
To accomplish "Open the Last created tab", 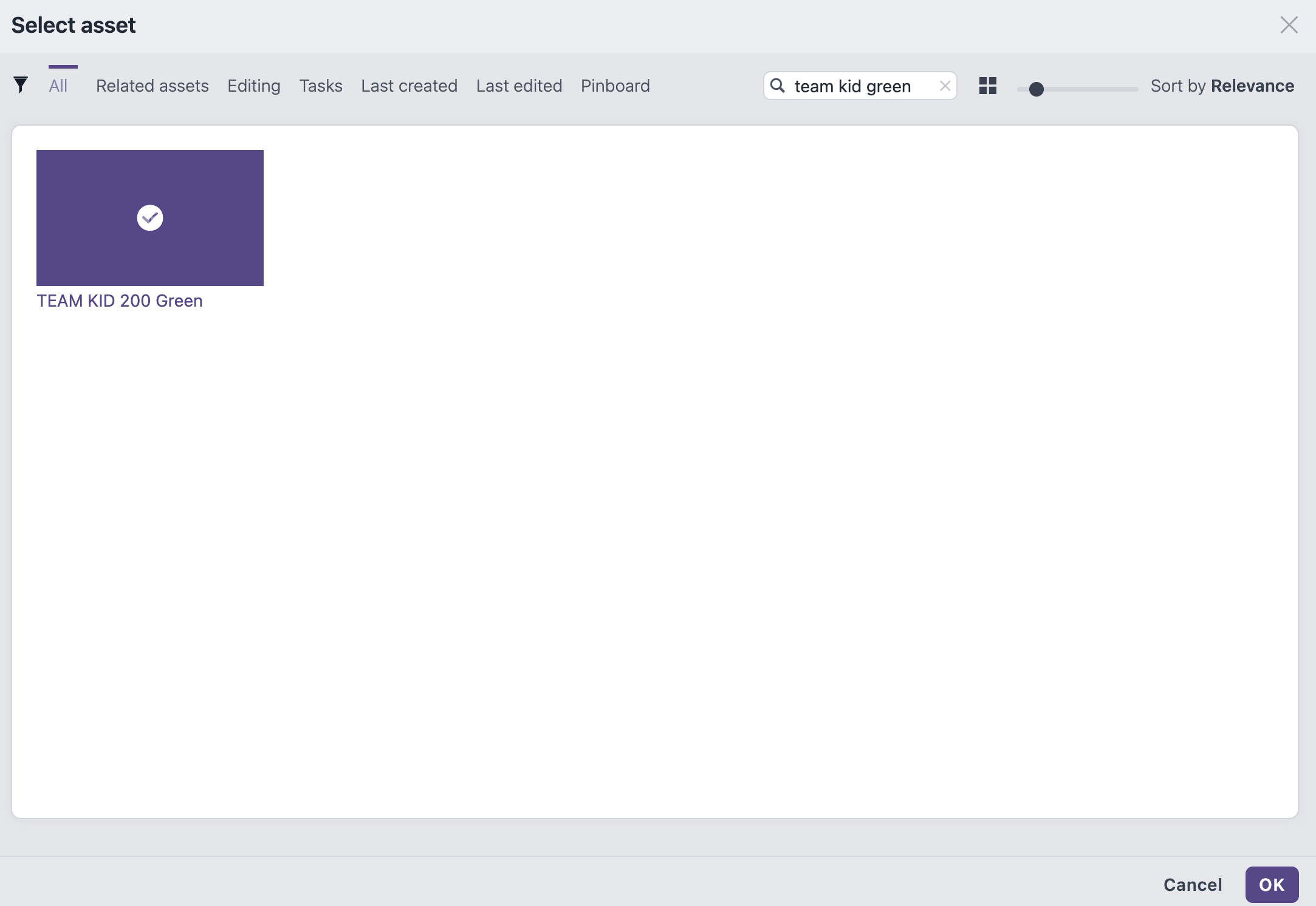I will (x=409, y=86).
